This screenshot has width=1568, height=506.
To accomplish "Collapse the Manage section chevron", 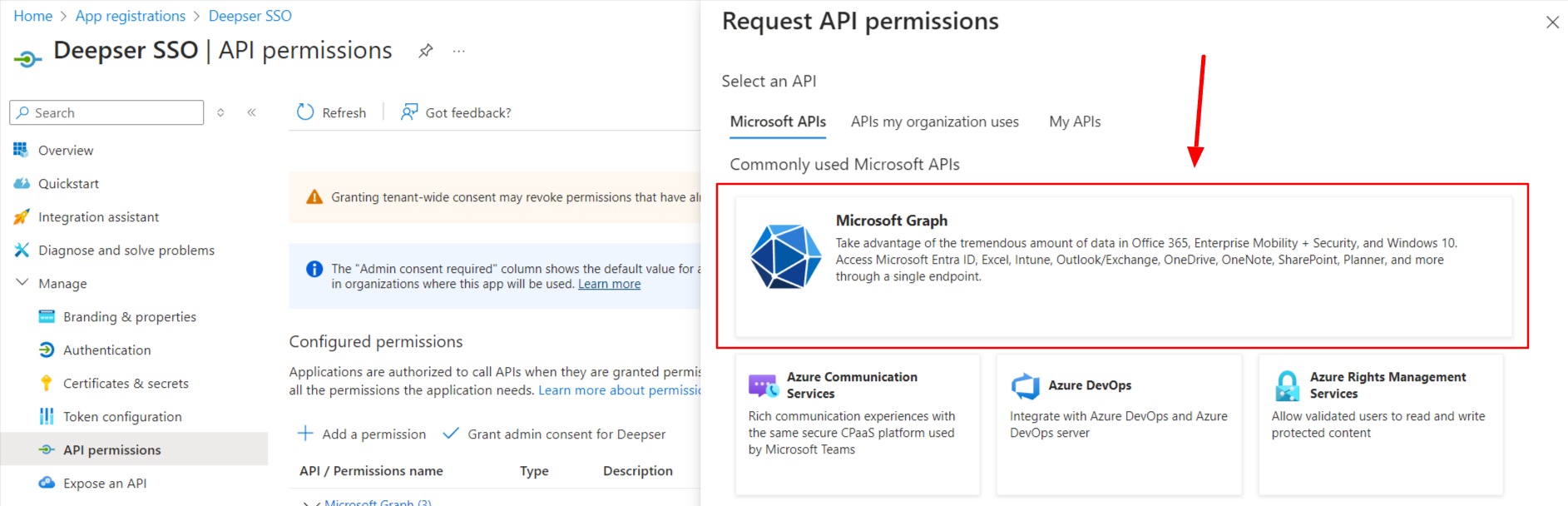I will click(22, 283).
